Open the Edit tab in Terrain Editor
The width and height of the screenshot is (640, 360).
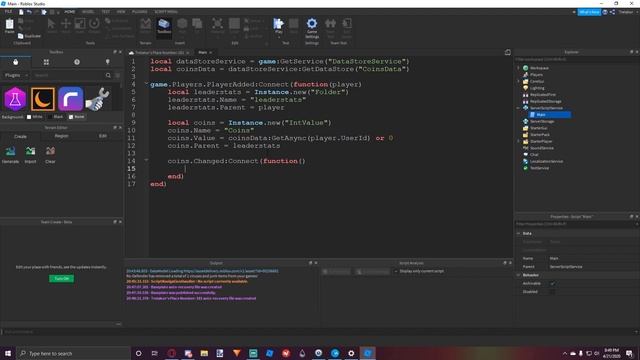(x=103, y=136)
